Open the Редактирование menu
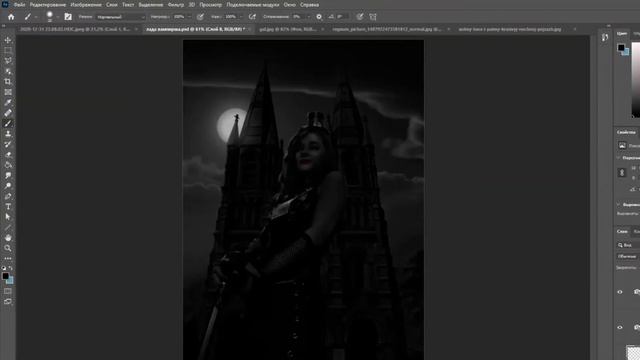This screenshot has height=360, width=640. [x=48, y=5]
